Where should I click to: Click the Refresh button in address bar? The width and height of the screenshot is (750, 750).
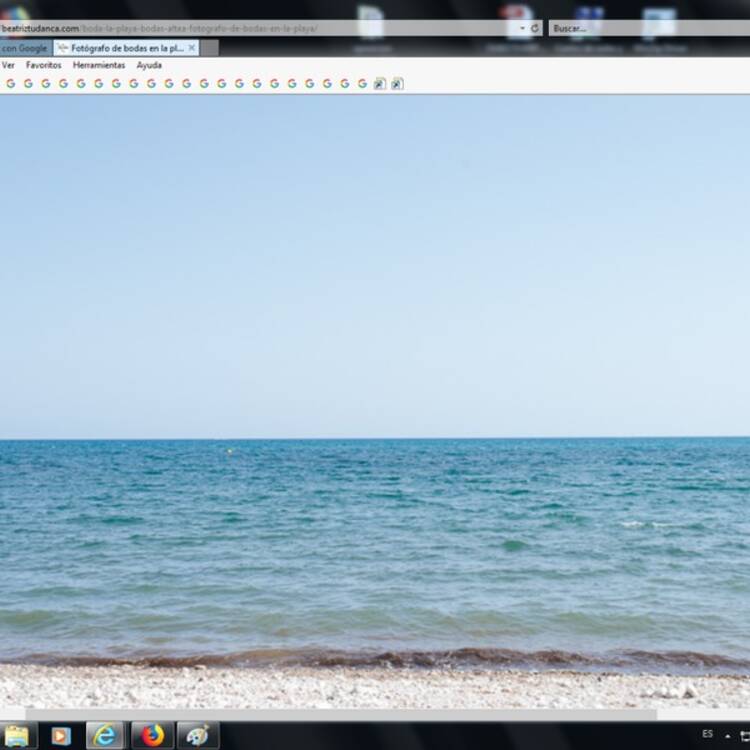[x=534, y=28]
